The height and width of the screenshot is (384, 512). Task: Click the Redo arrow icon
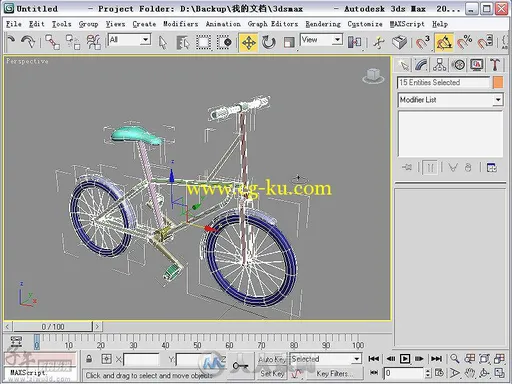(x=28, y=42)
